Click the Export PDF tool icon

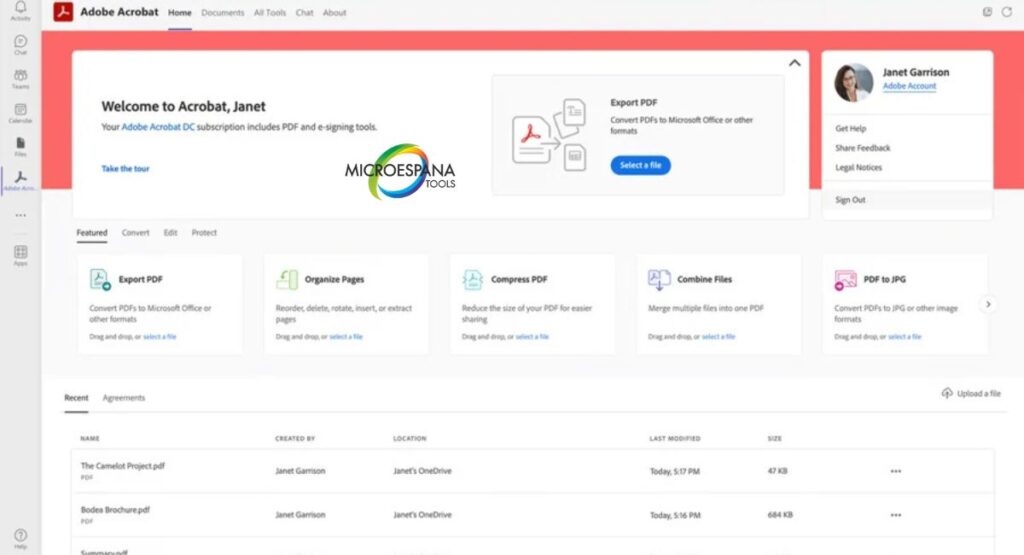100,280
